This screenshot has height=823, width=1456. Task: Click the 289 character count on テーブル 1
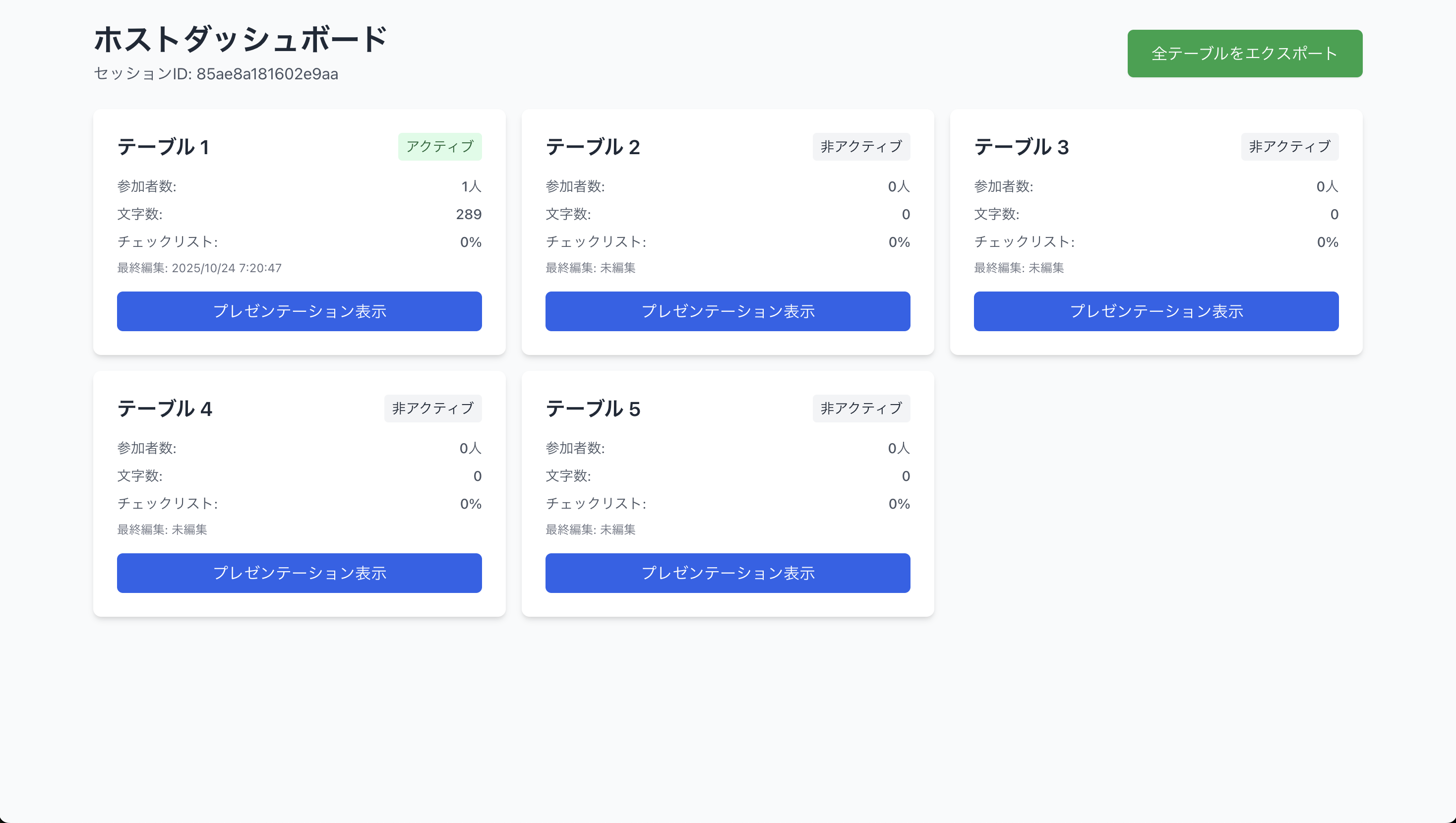pyautogui.click(x=469, y=214)
